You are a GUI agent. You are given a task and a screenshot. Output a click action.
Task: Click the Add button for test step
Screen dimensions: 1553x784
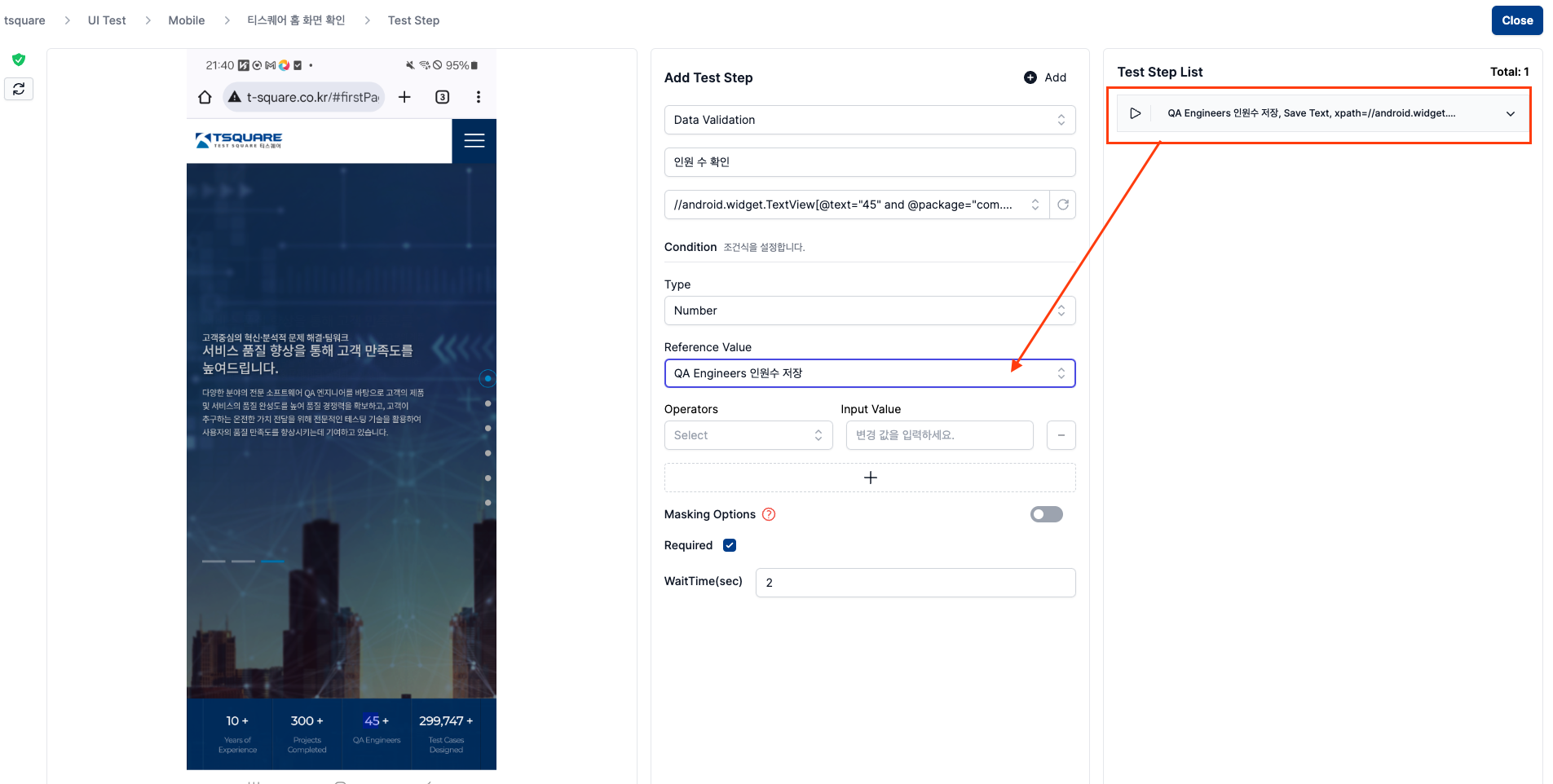[1045, 77]
